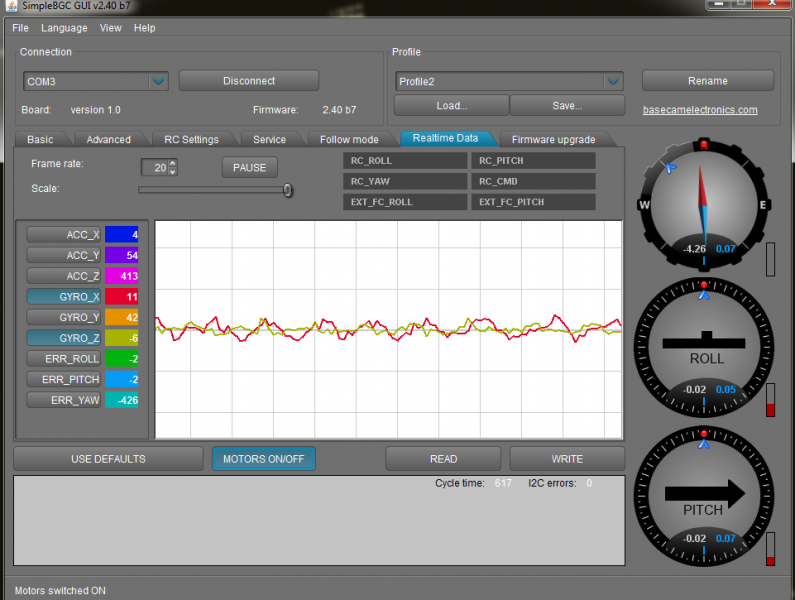The width and height of the screenshot is (795, 600).
Task: Click the Scale slider handle
Action: (x=288, y=189)
